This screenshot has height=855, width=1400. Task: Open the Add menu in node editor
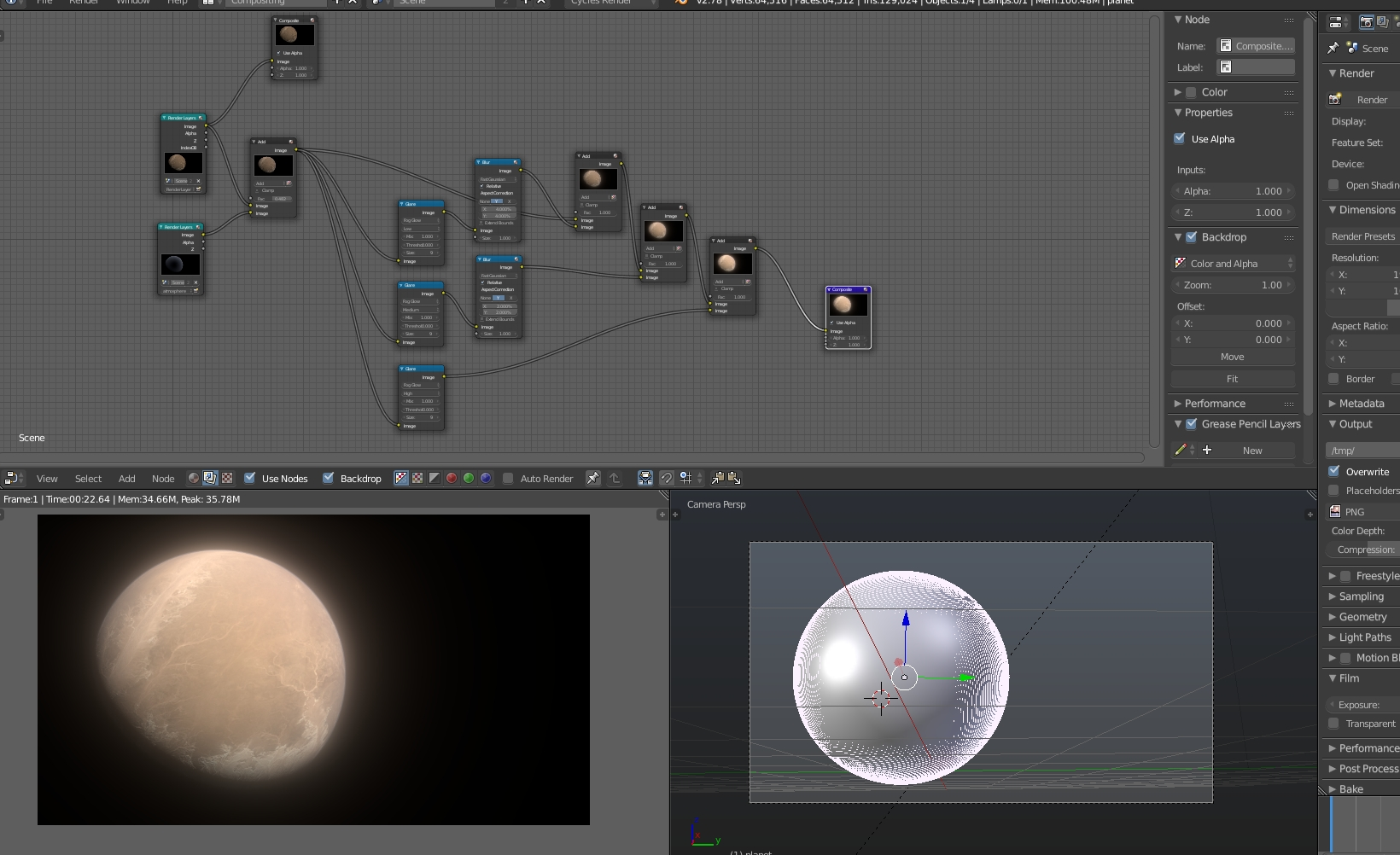(x=127, y=479)
